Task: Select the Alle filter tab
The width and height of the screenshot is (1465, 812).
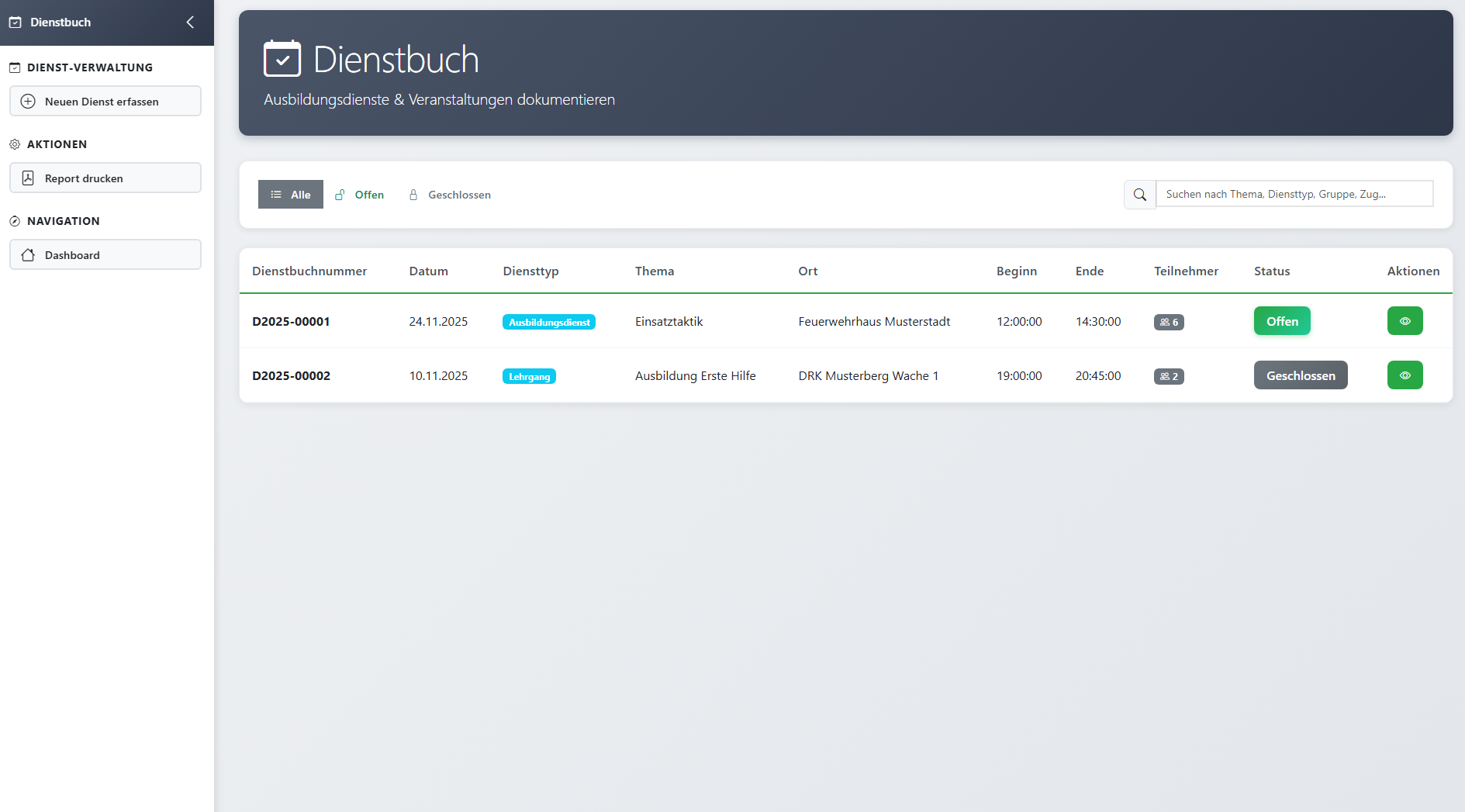Action: point(290,195)
